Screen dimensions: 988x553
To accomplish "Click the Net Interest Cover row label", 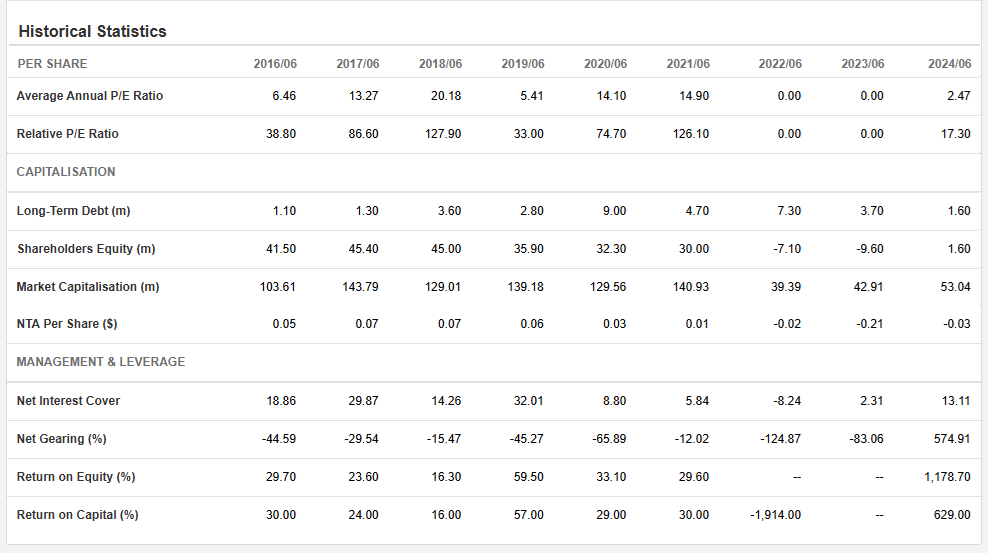I will [68, 401].
